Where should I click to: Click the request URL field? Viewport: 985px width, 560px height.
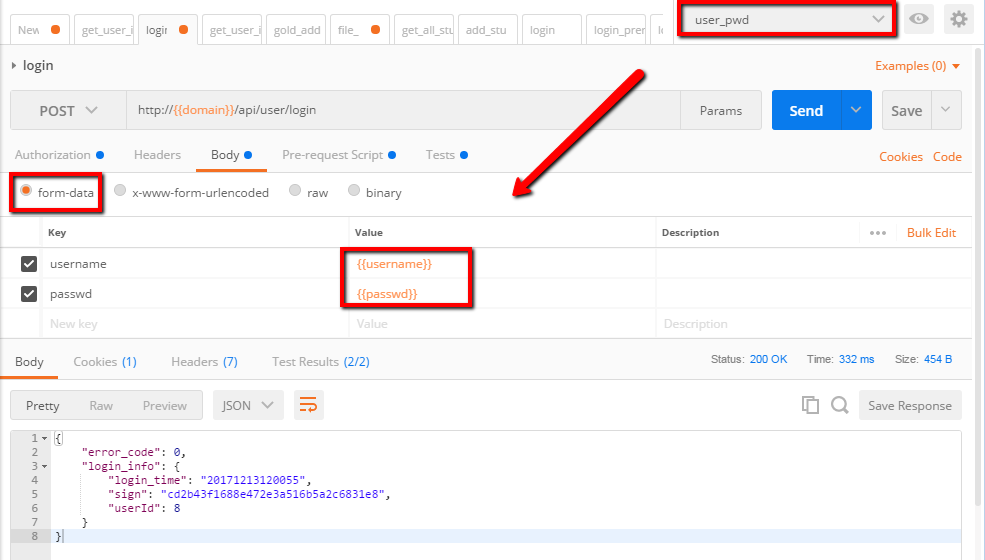click(x=403, y=111)
